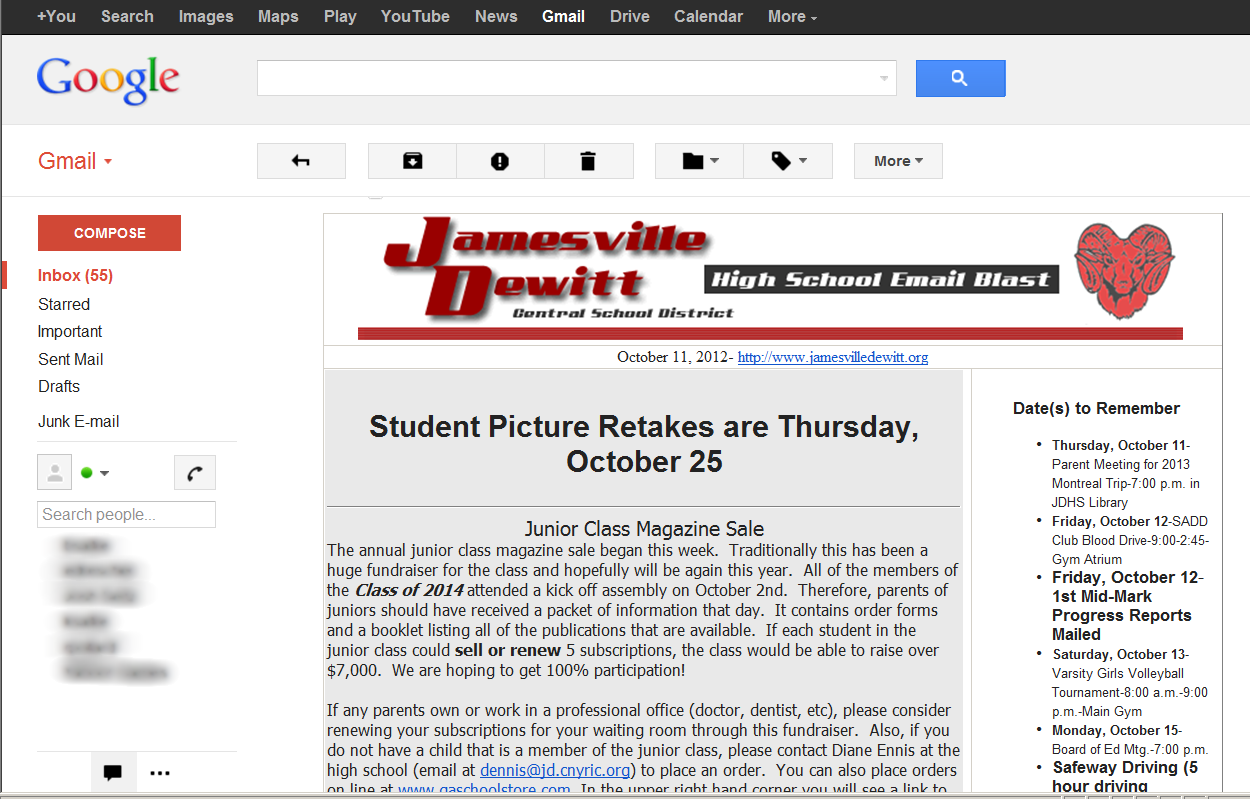Open Drive in the top bar
The height and width of the screenshot is (799, 1250).
coord(629,16)
